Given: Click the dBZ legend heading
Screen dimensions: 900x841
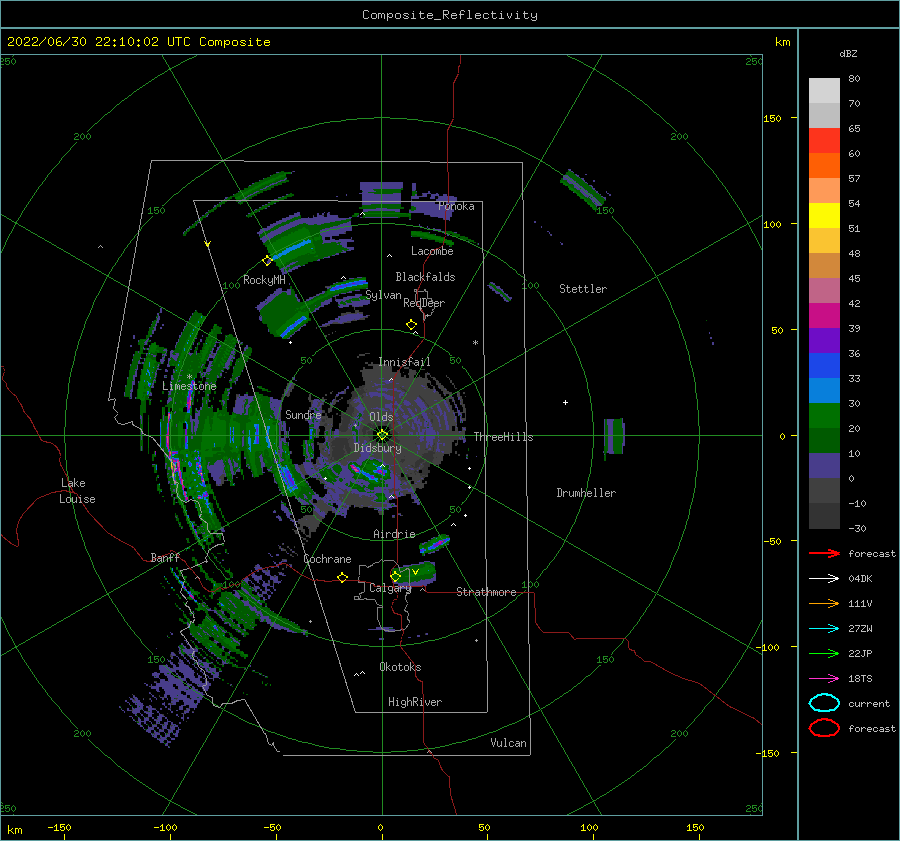Looking at the screenshot, I should [x=848, y=53].
